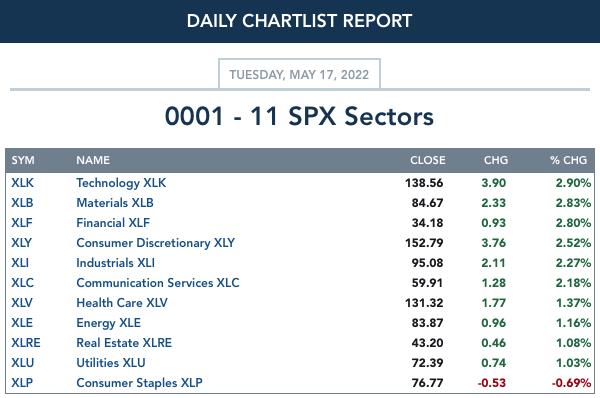Screen dimensions: 600x398
Task: Open the XLK symbol link
Action: 22,183
